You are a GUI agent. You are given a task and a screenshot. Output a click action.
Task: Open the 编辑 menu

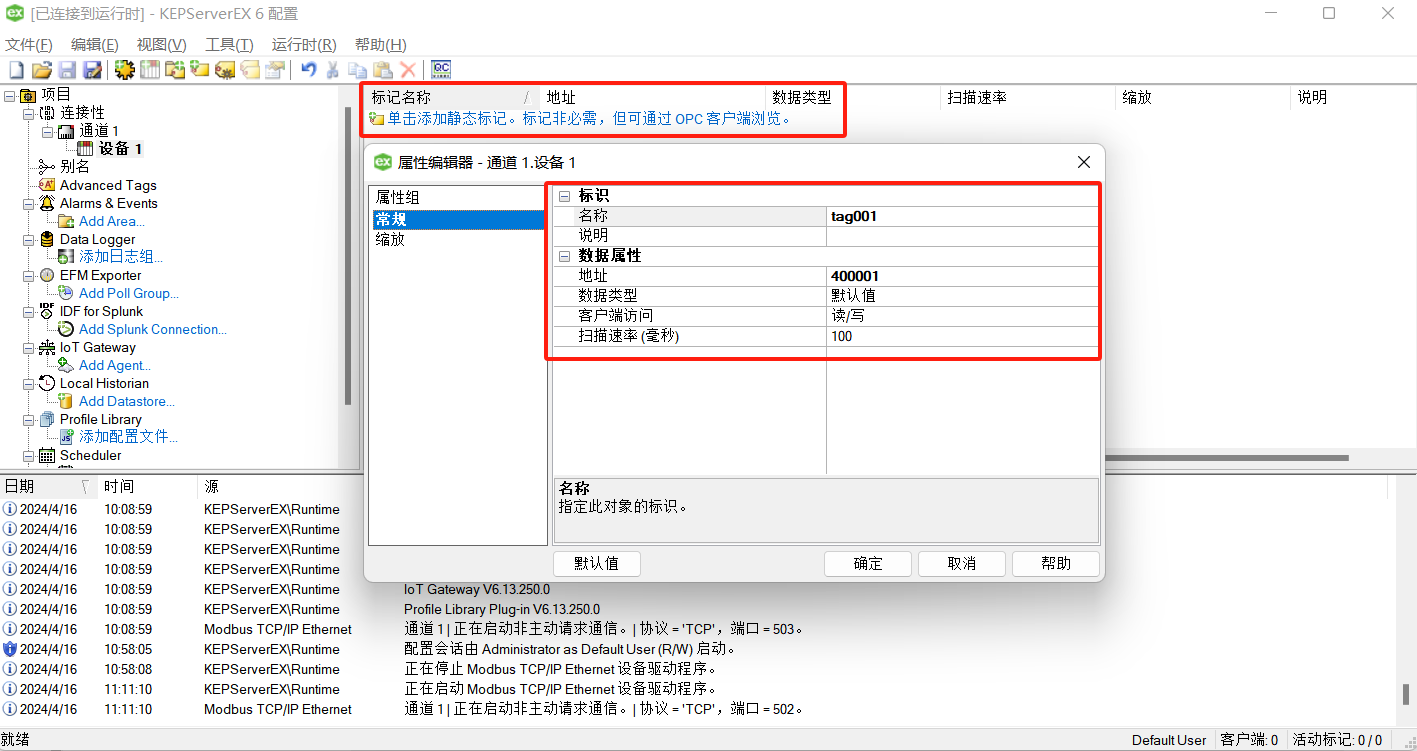click(95, 45)
